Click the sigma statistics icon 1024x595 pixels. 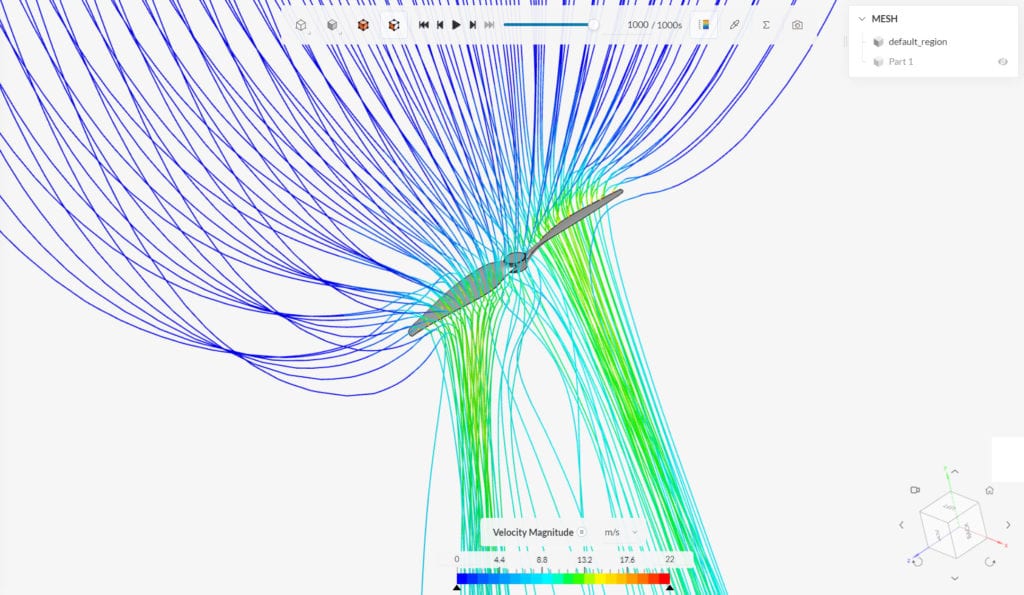[x=766, y=25]
